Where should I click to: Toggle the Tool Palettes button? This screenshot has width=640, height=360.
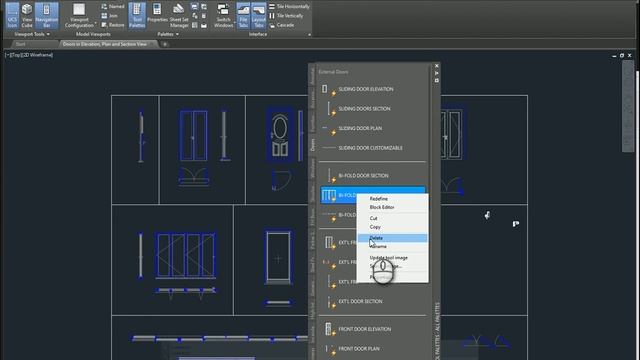[x=137, y=16]
